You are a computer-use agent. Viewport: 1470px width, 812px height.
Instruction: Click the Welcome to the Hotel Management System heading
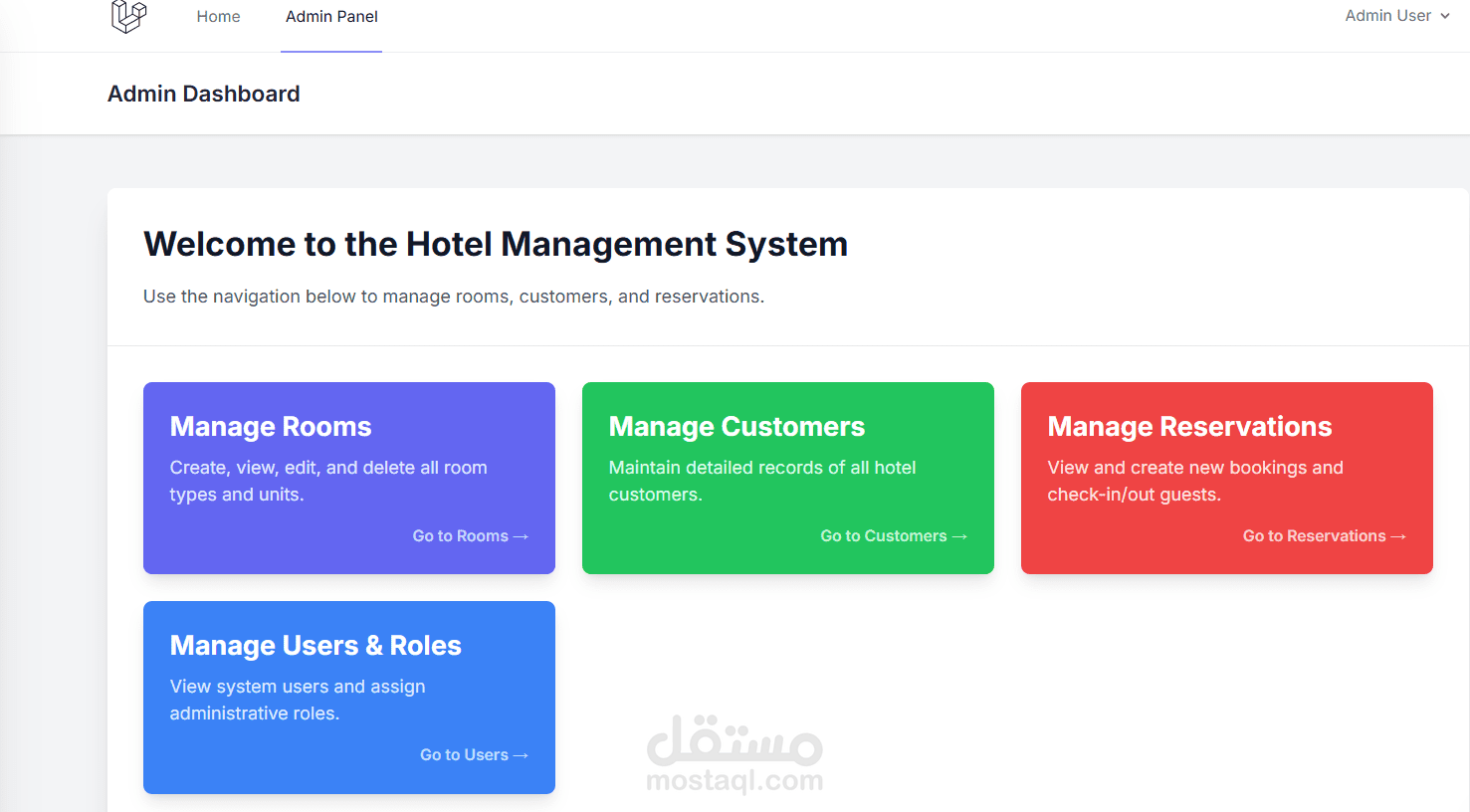pyautogui.click(x=496, y=244)
